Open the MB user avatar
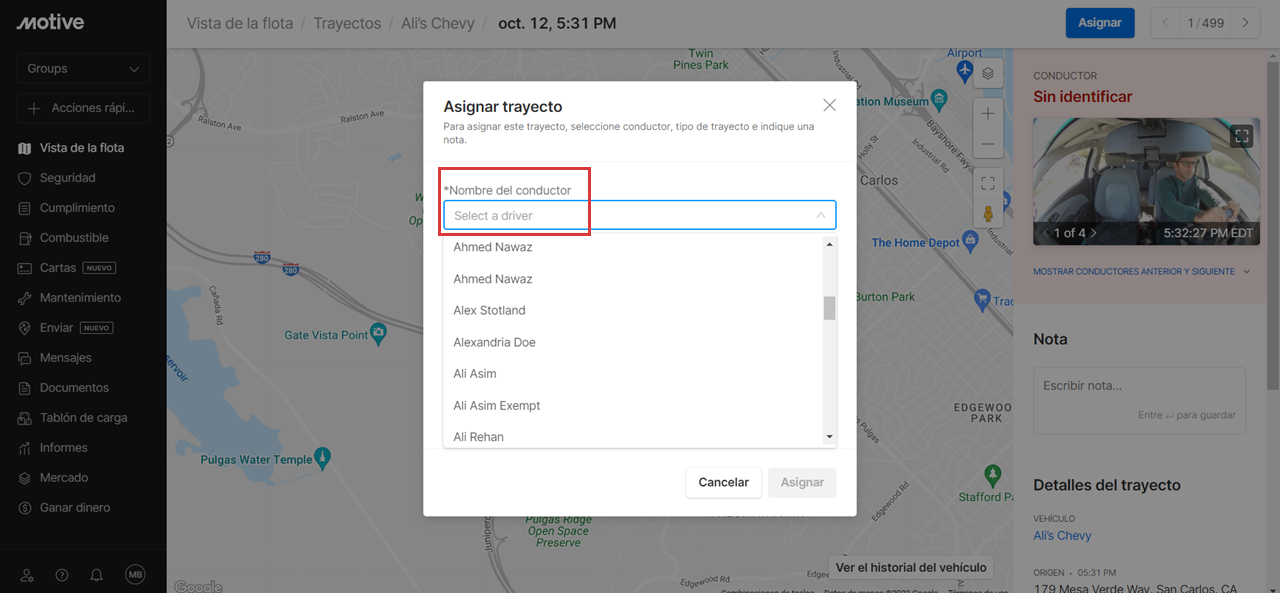This screenshot has height=593, width=1280. tap(135, 575)
